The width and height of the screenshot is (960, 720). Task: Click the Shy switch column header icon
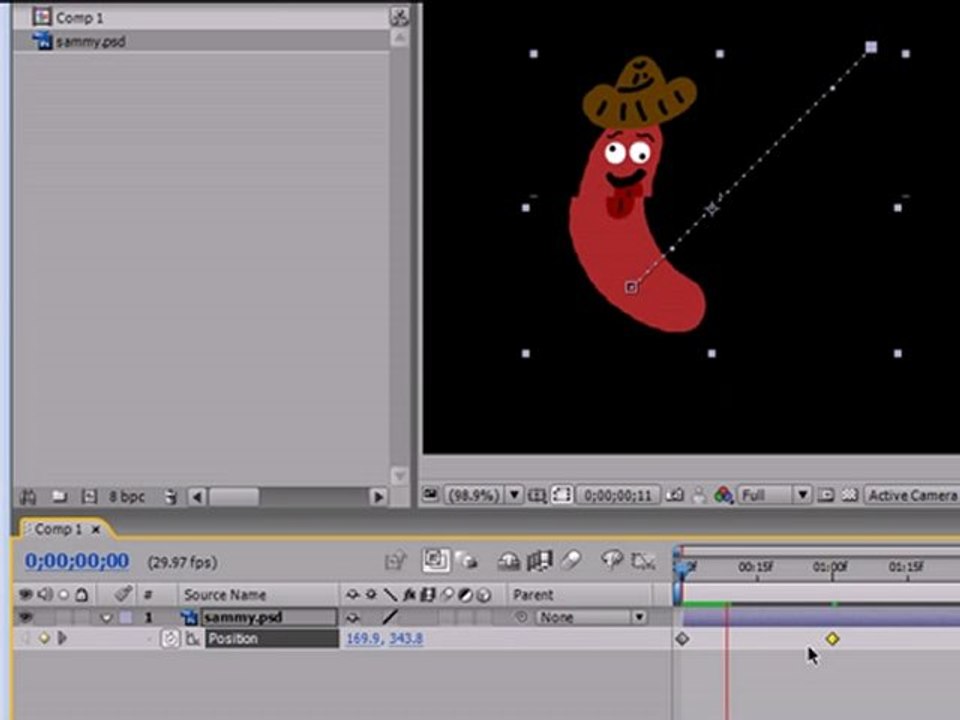click(352, 594)
